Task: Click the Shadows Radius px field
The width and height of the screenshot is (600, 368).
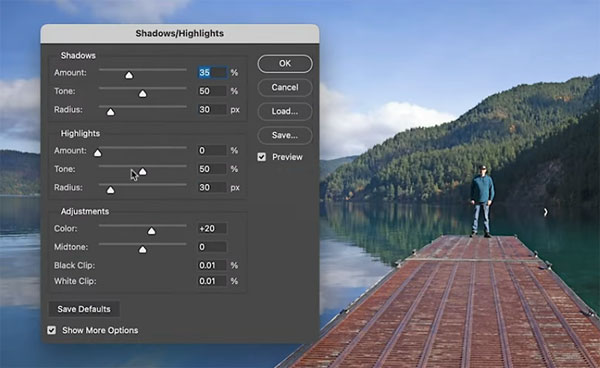Action: tap(212, 109)
